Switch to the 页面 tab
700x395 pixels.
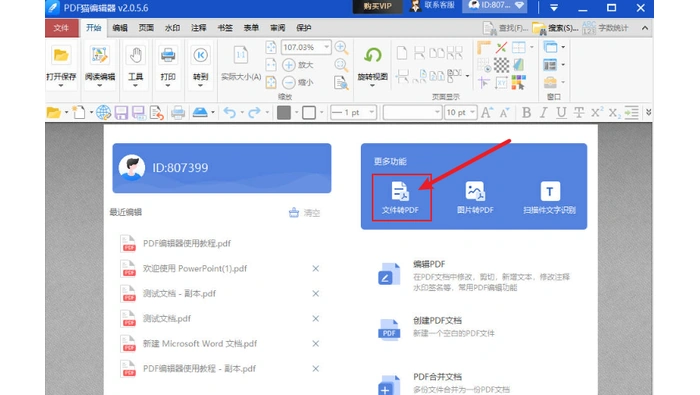click(146, 28)
